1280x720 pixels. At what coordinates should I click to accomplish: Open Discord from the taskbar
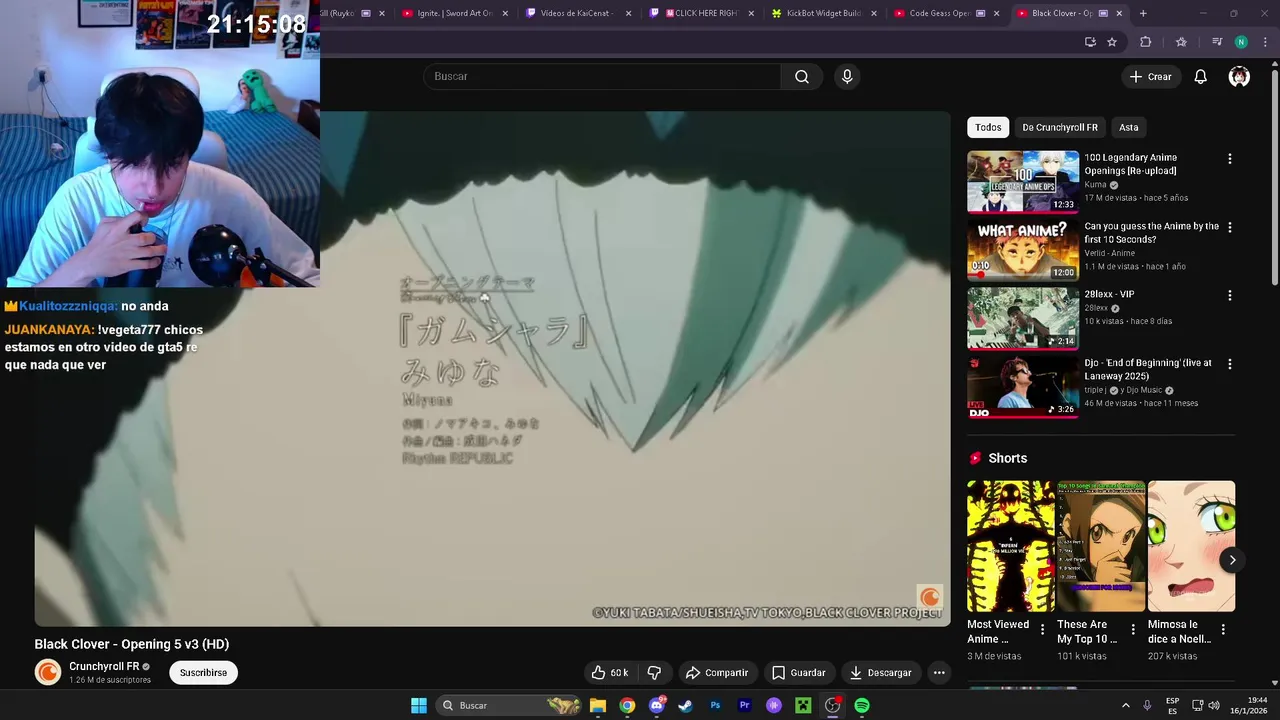click(656, 706)
